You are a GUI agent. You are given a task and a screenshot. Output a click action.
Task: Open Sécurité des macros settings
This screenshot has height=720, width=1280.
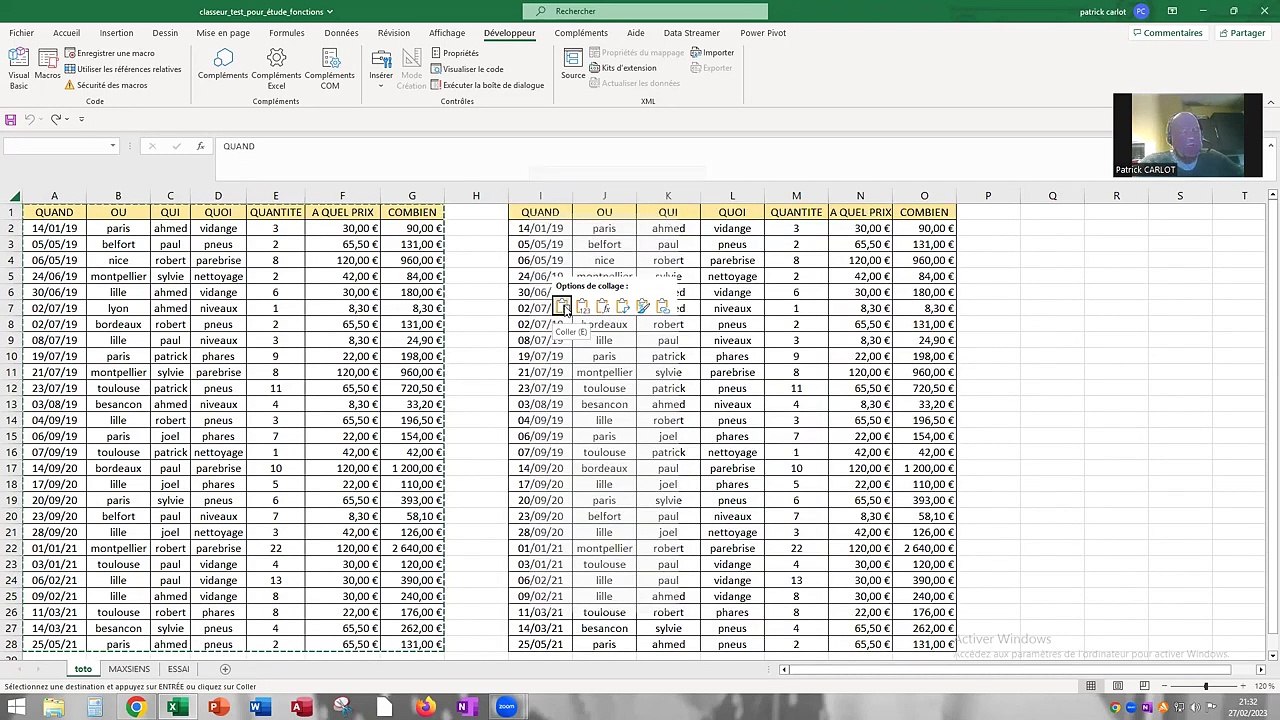click(x=106, y=85)
